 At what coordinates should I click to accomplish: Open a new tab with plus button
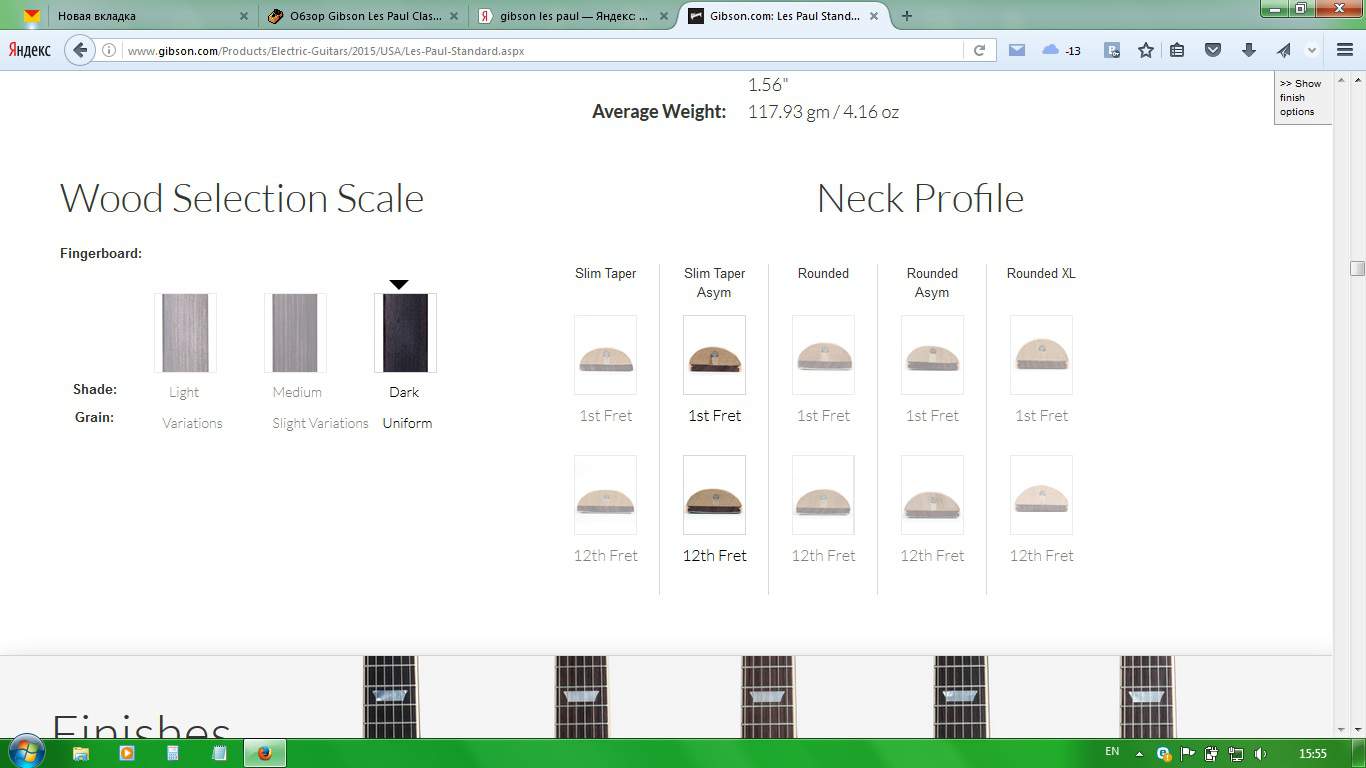[x=907, y=16]
